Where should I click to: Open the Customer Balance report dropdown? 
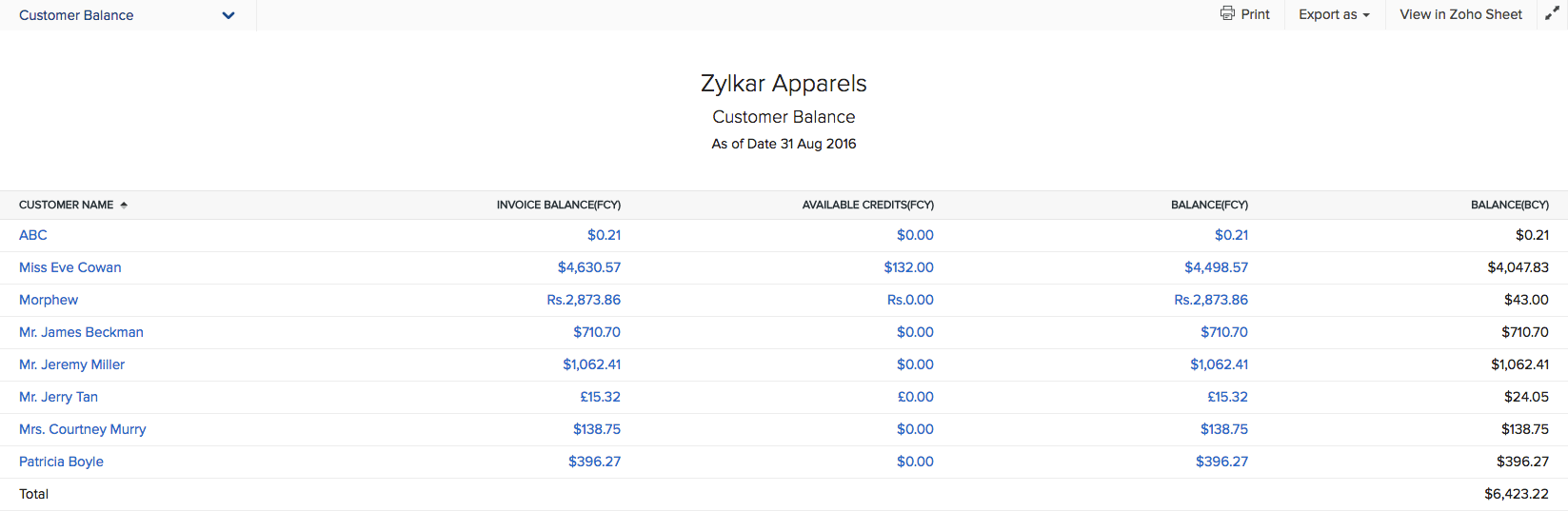[x=228, y=15]
